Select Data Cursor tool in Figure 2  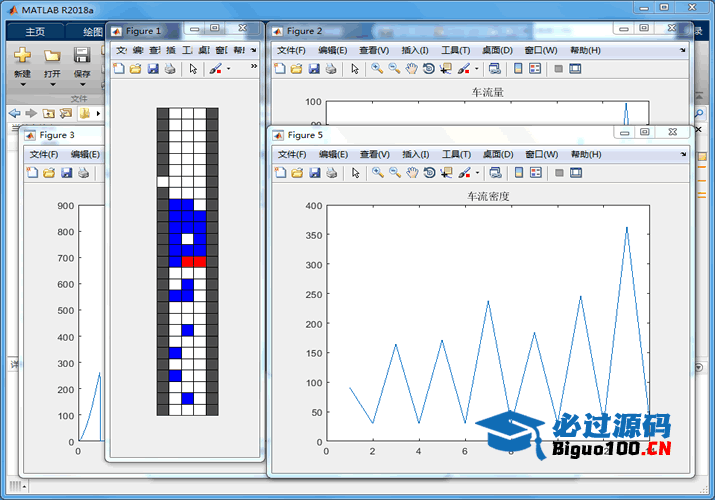point(445,69)
